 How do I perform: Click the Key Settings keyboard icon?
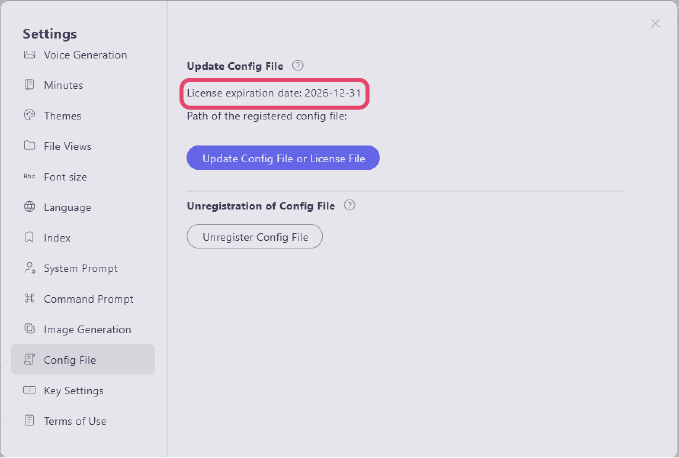tap(29, 390)
